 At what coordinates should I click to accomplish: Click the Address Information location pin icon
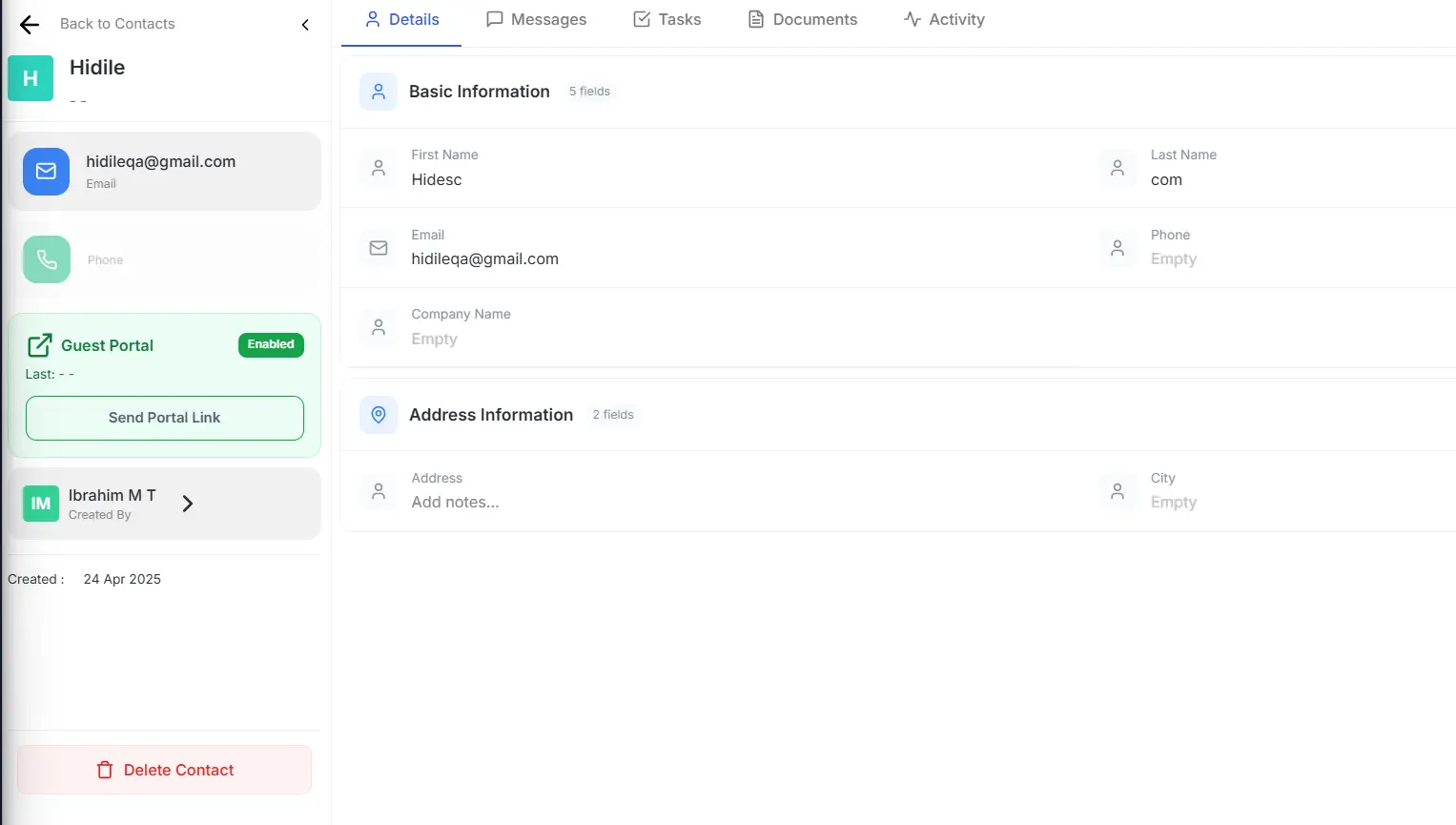[x=379, y=414]
